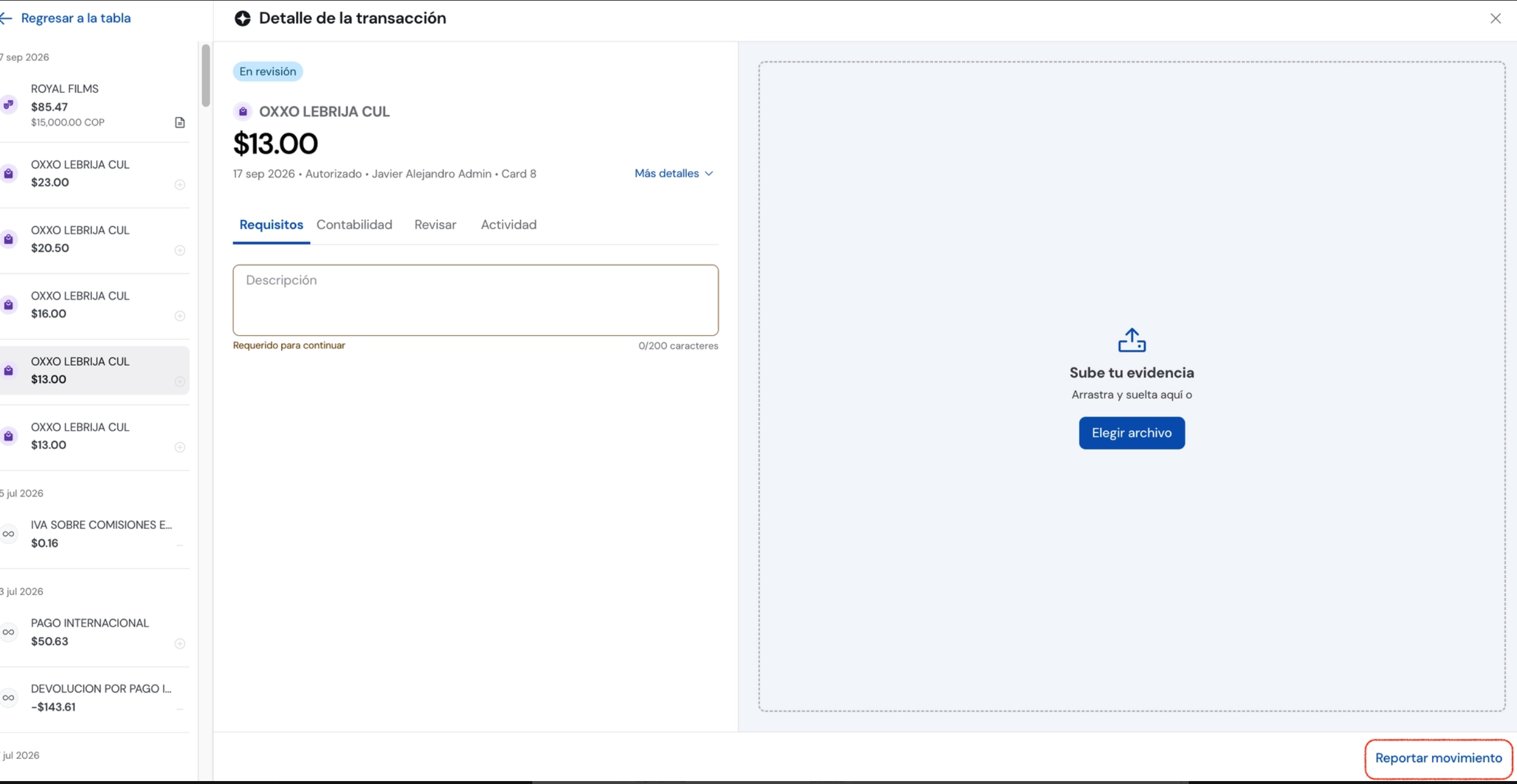Select the DEVOLUCION POR PAGO transaction

[95, 698]
